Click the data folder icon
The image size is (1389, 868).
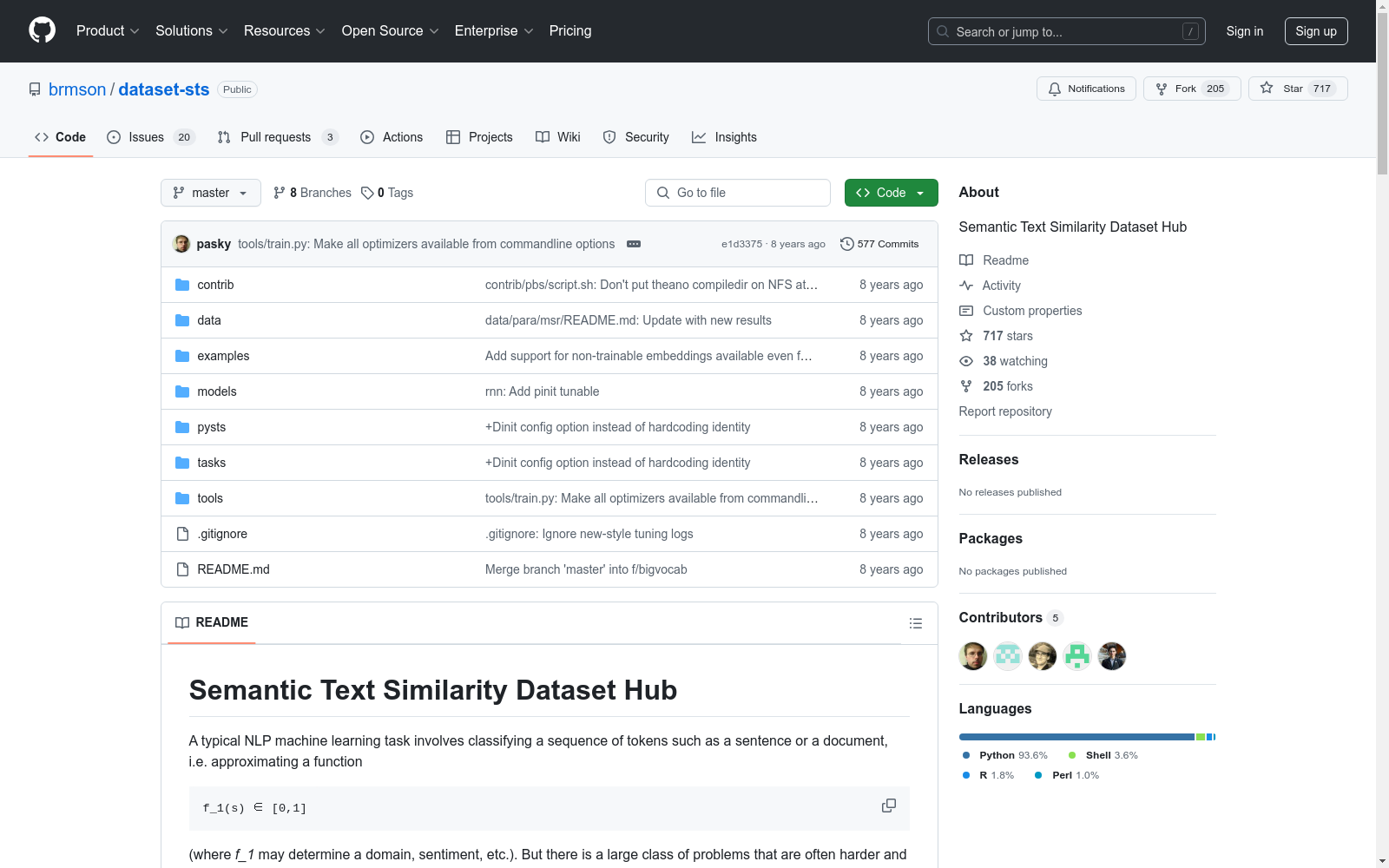tap(182, 320)
